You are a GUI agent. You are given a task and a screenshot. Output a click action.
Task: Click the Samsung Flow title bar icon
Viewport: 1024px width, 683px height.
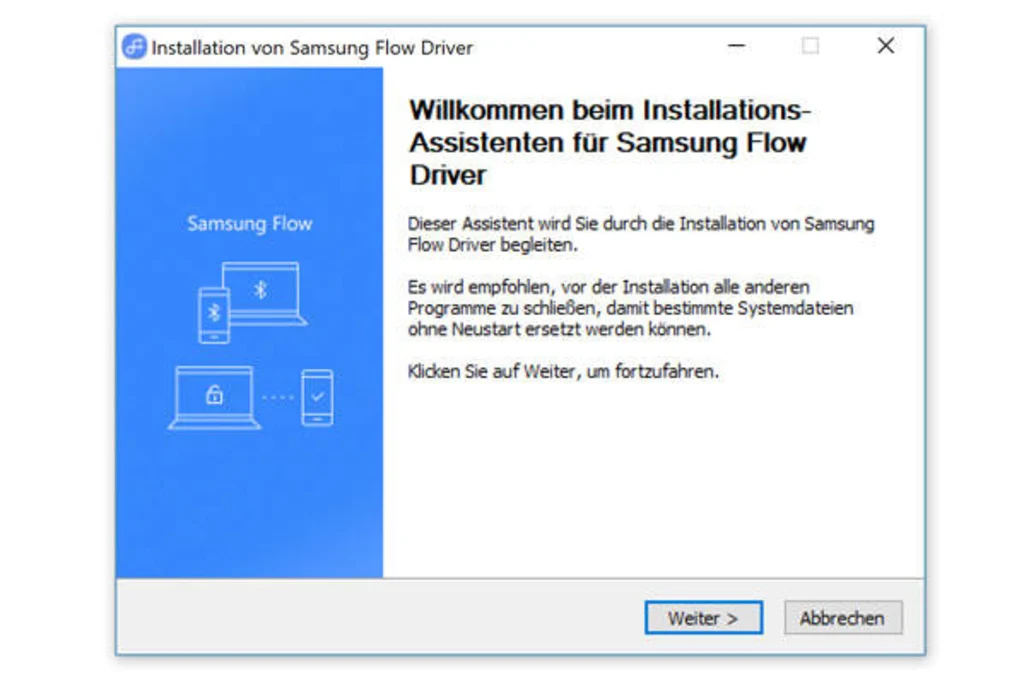pyautogui.click(x=135, y=47)
